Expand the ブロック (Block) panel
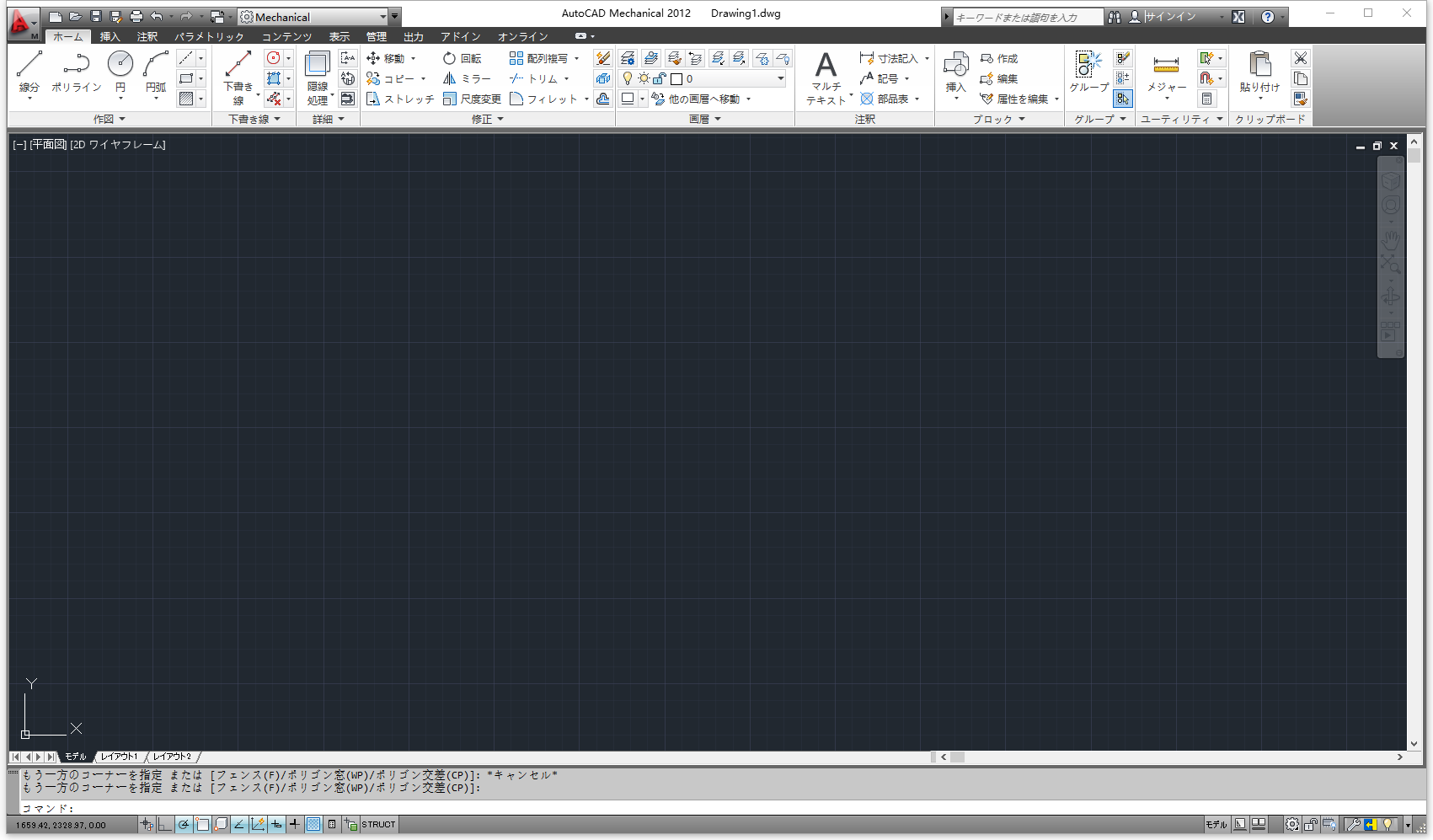Screen dimensions: 1433x840 (x=999, y=119)
